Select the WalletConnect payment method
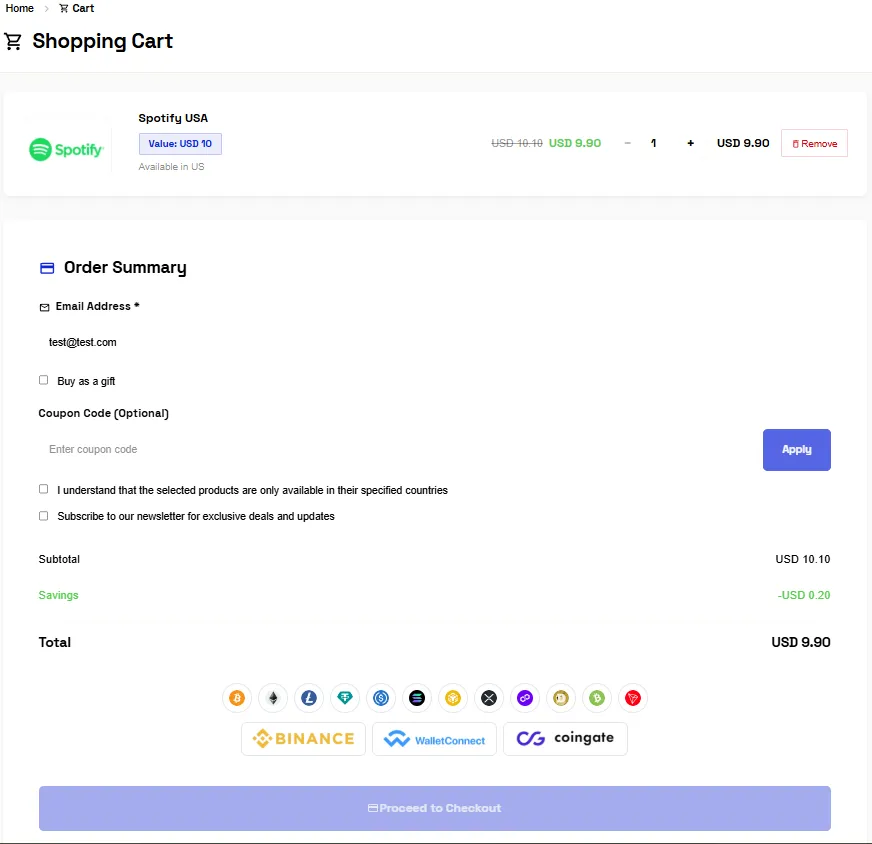 pos(434,738)
